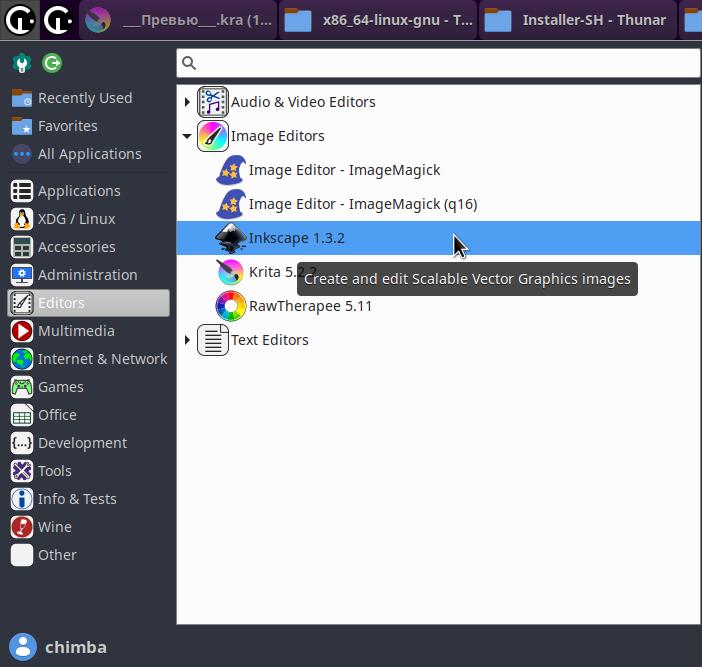Launch Image Editor - ImageMagick (q16)
Viewport: 702px width, 667px height.
[438, 204]
